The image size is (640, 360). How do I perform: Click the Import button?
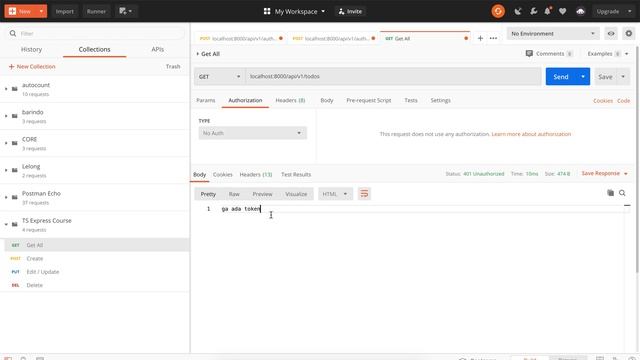64,11
